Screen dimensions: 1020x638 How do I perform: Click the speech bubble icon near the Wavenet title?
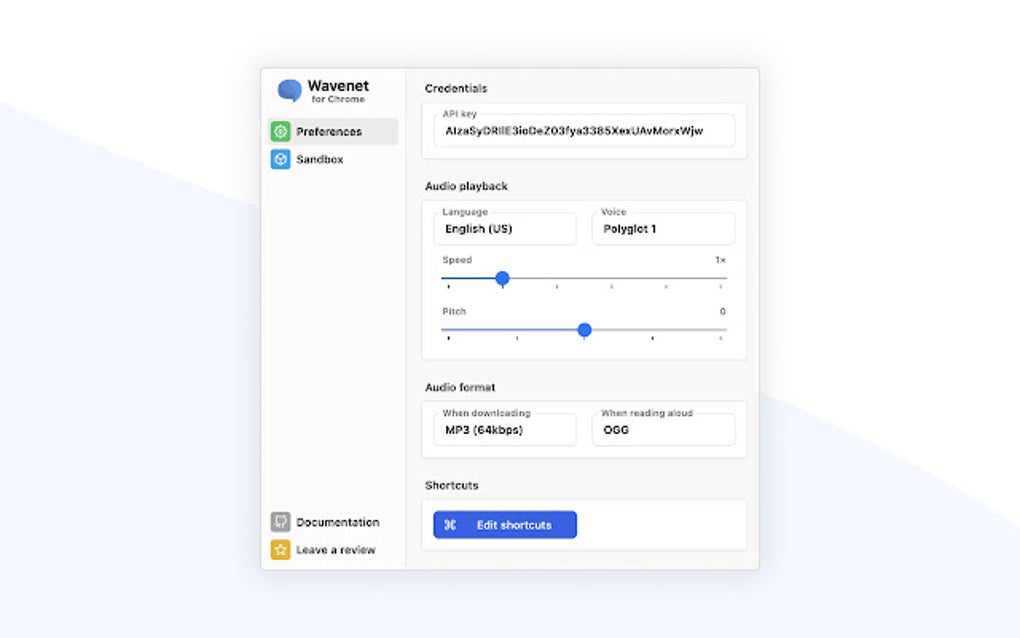click(287, 91)
